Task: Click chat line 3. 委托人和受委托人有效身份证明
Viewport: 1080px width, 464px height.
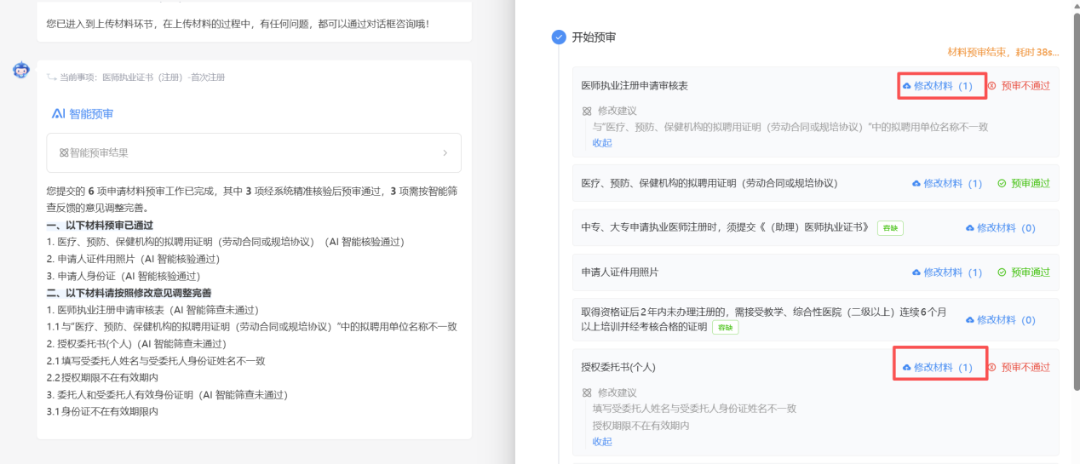Action: pyautogui.click(x=167, y=395)
